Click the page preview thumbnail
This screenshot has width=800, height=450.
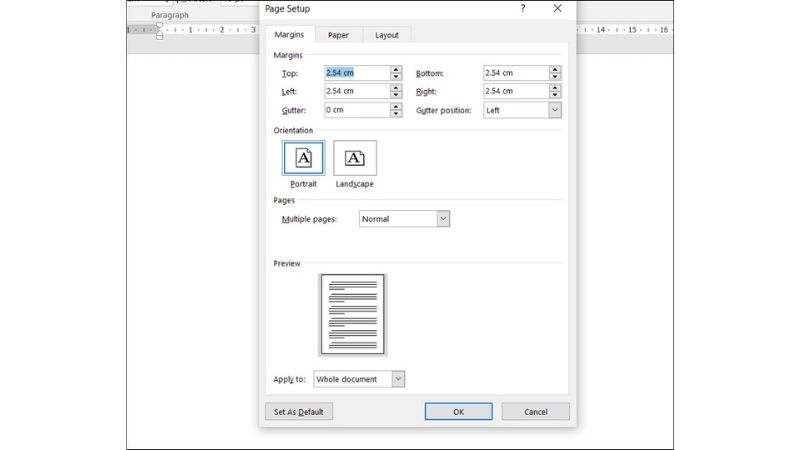click(x=353, y=314)
